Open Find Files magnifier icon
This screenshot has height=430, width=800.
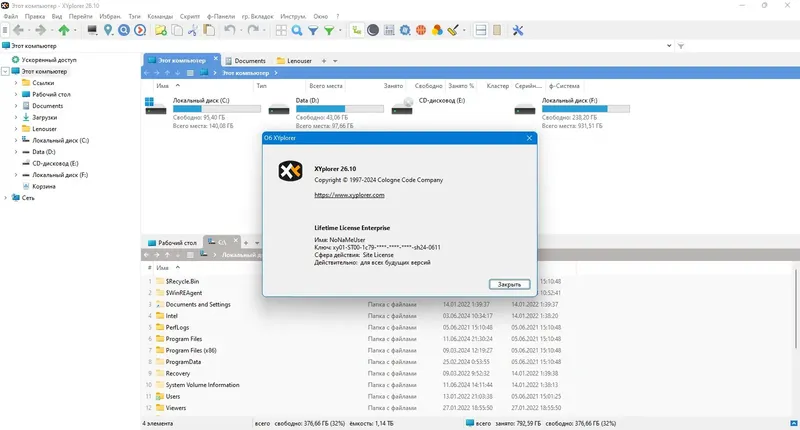(x=296, y=31)
